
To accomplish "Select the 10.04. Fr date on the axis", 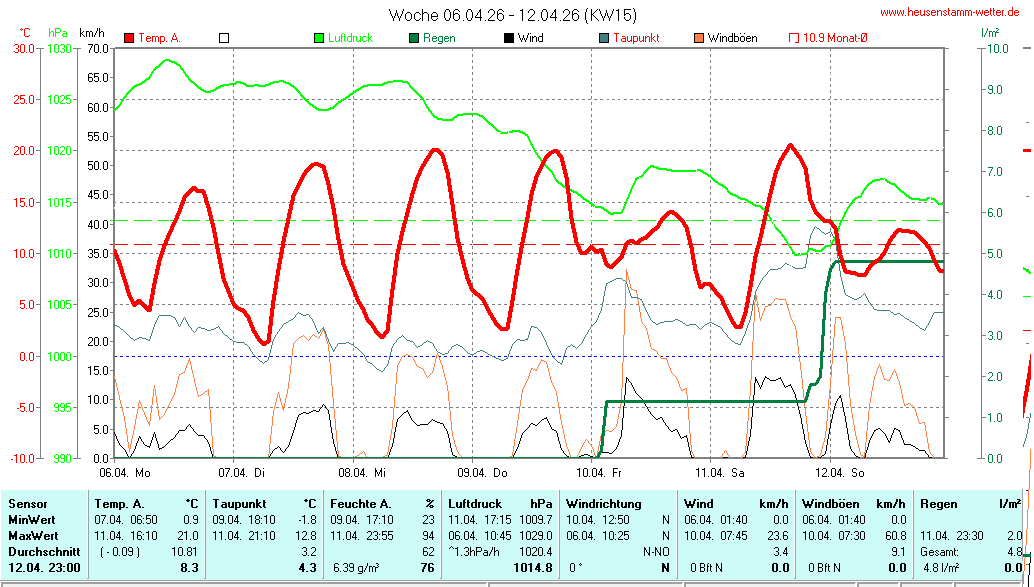I will point(598,472).
